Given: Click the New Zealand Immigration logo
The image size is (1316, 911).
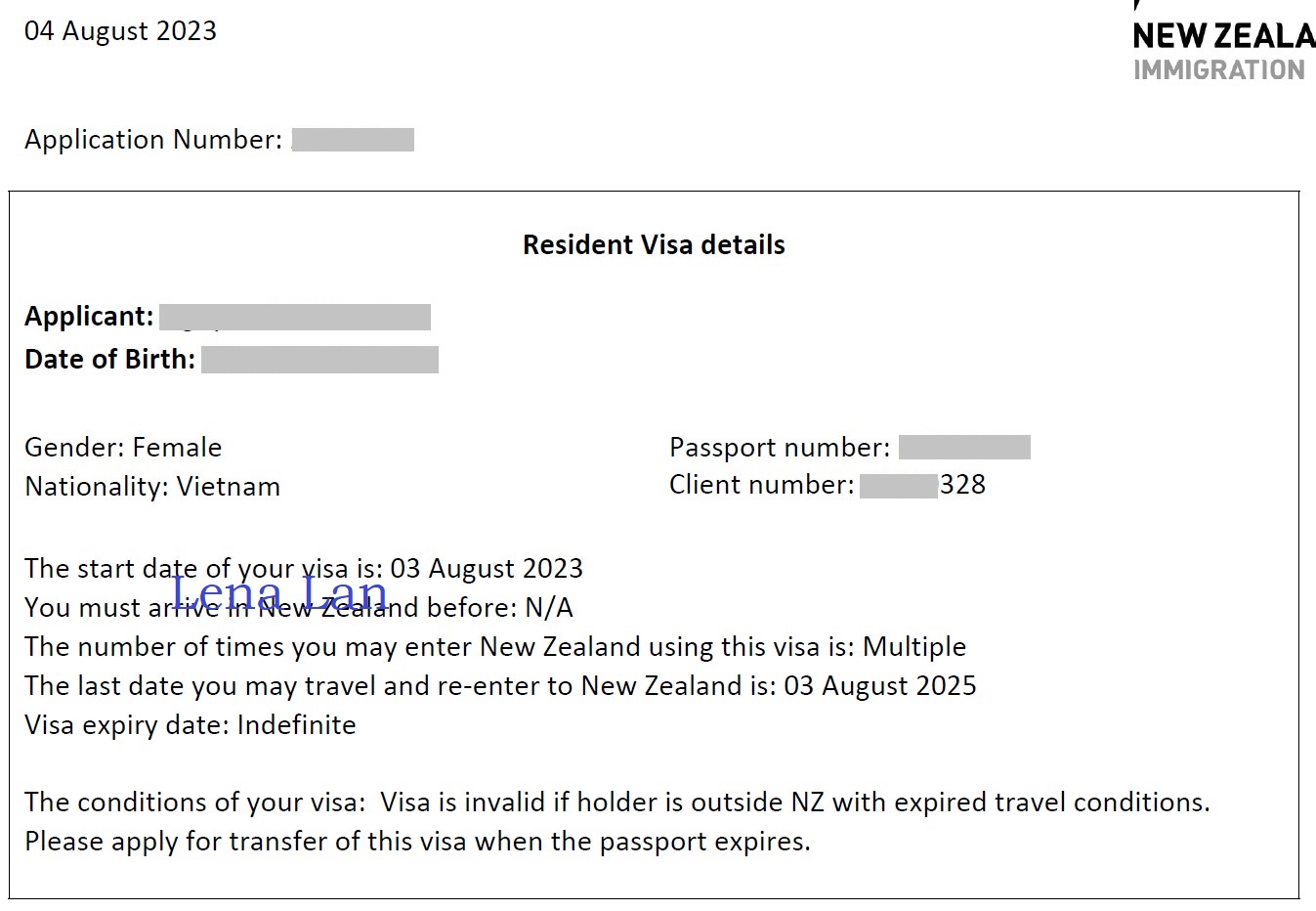Looking at the screenshot, I should (1224, 44).
